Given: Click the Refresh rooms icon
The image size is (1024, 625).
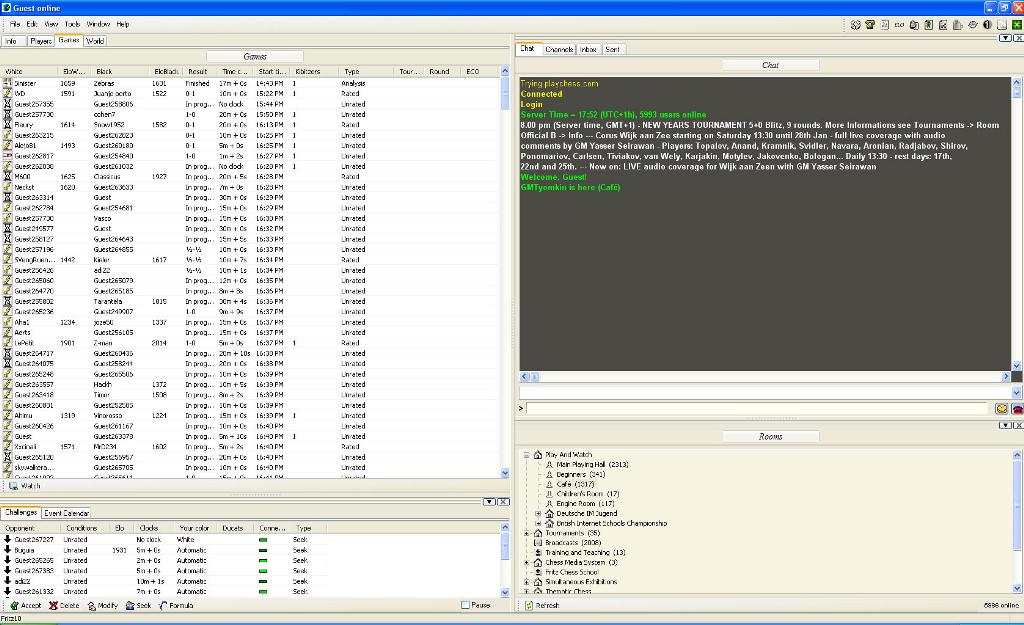Looking at the screenshot, I should click(x=529, y=606).
